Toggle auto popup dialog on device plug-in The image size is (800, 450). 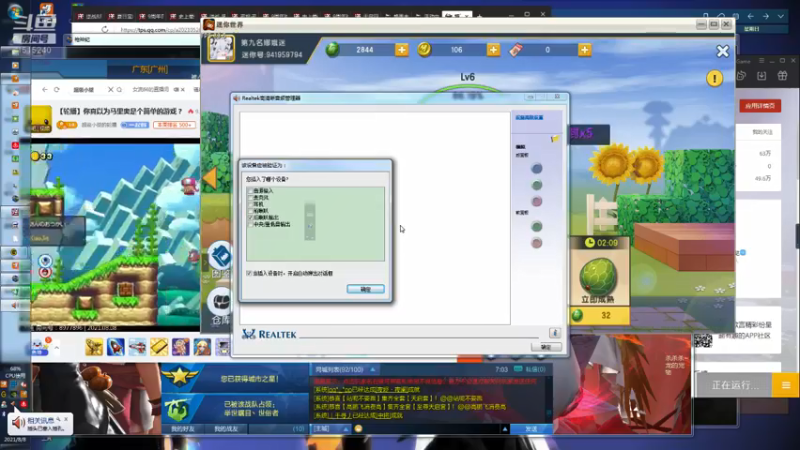(249, 273)
